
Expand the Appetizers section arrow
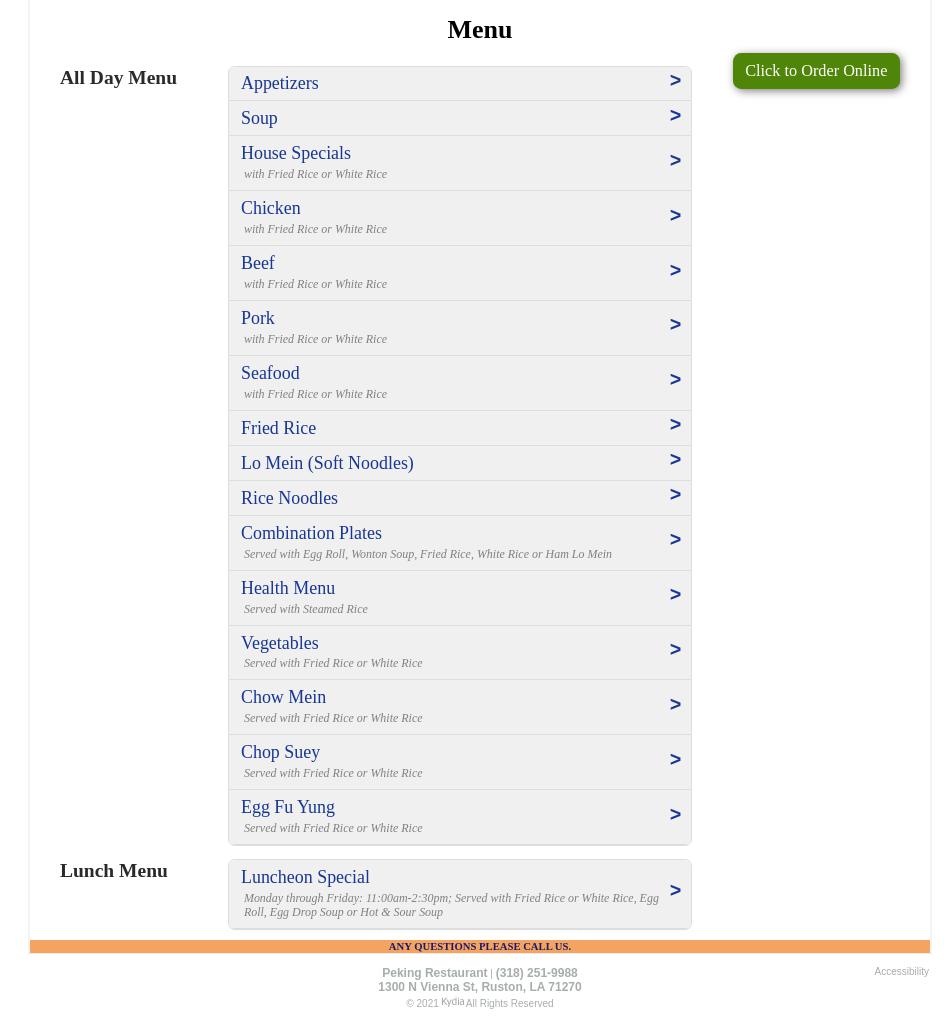coord(675,81)
